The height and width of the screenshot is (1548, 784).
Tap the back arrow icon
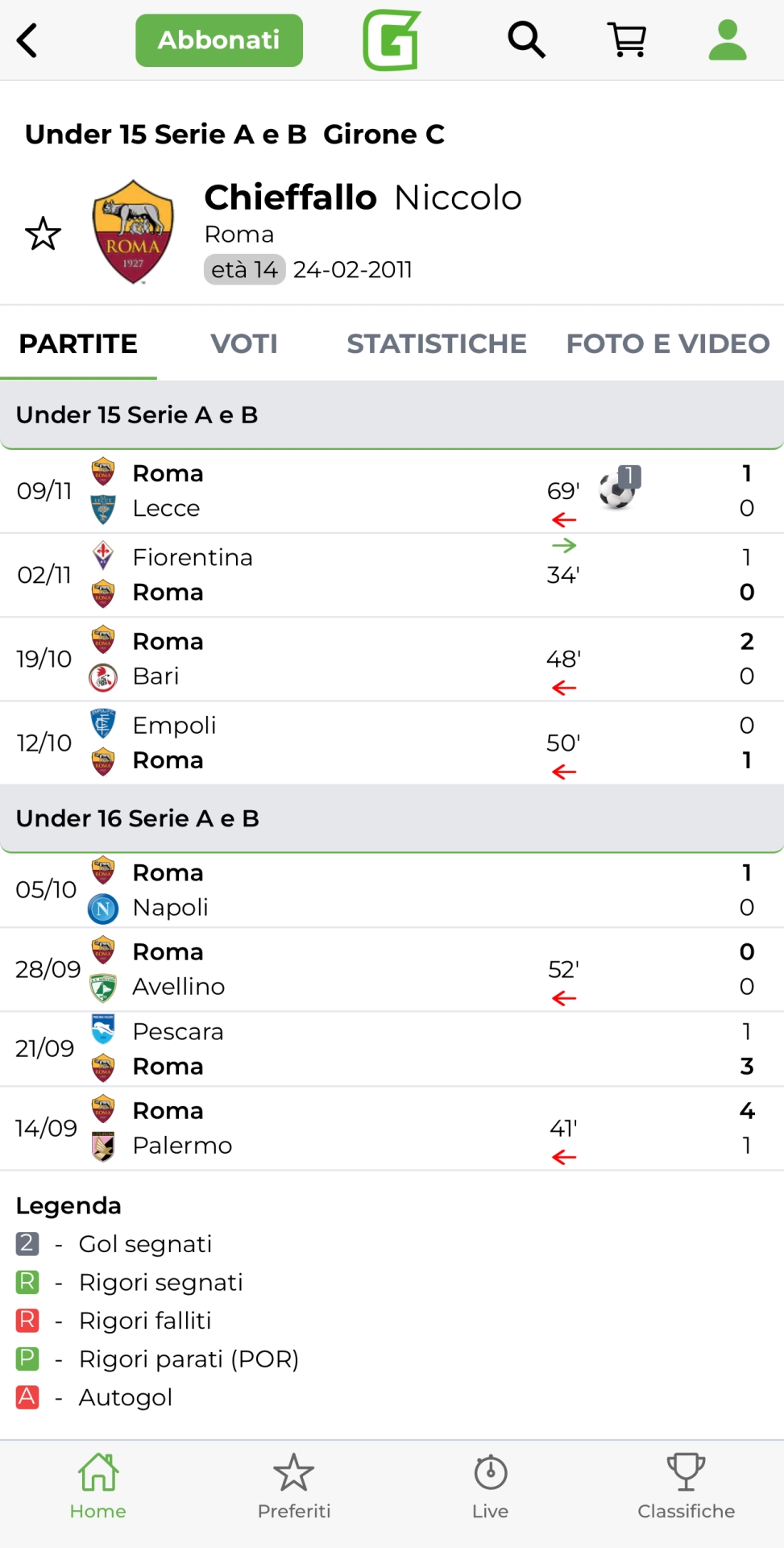pyautogui.click(x=27, y=40)
